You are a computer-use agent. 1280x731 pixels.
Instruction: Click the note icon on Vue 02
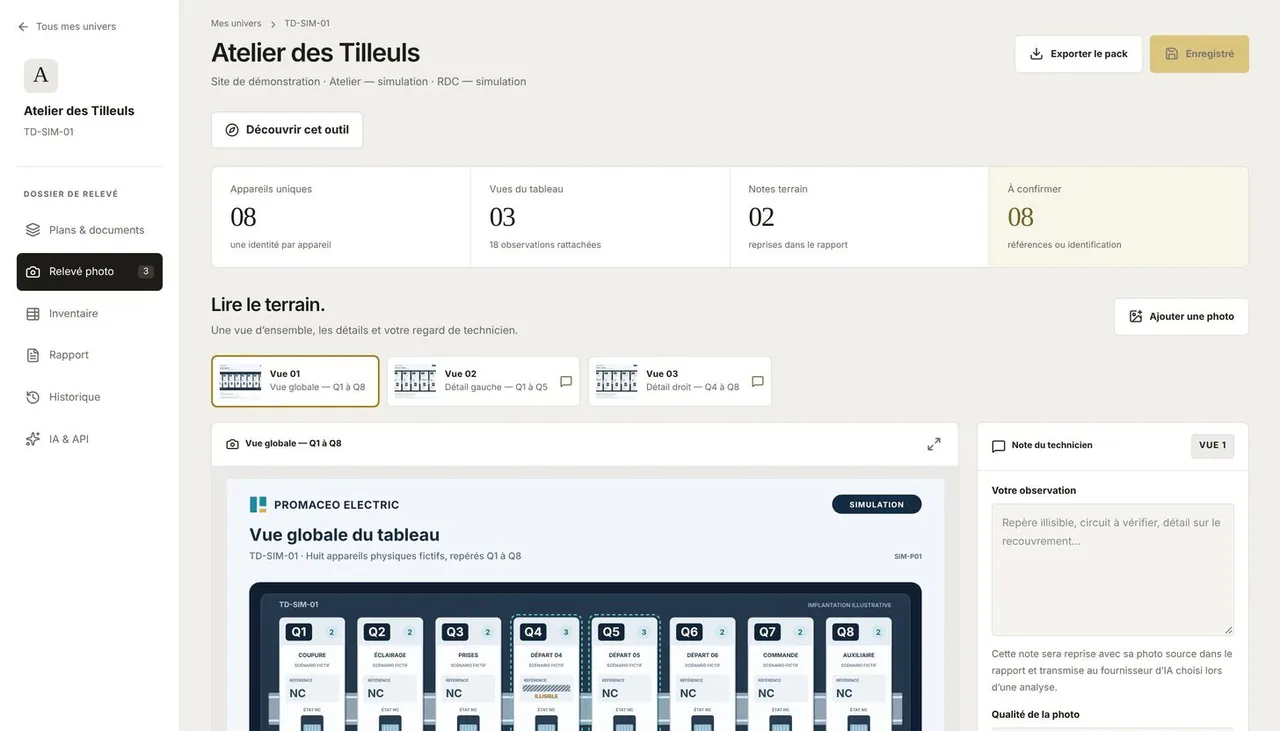click(566, 382)
